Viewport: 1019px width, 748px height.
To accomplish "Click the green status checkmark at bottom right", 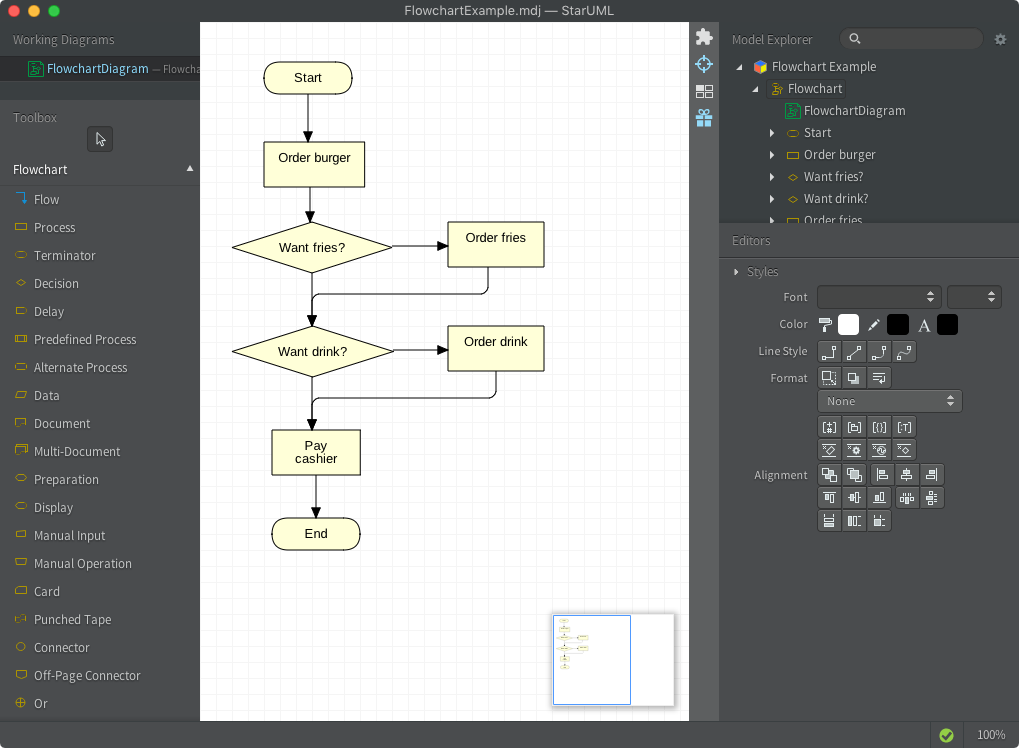I will click(946, 734).
